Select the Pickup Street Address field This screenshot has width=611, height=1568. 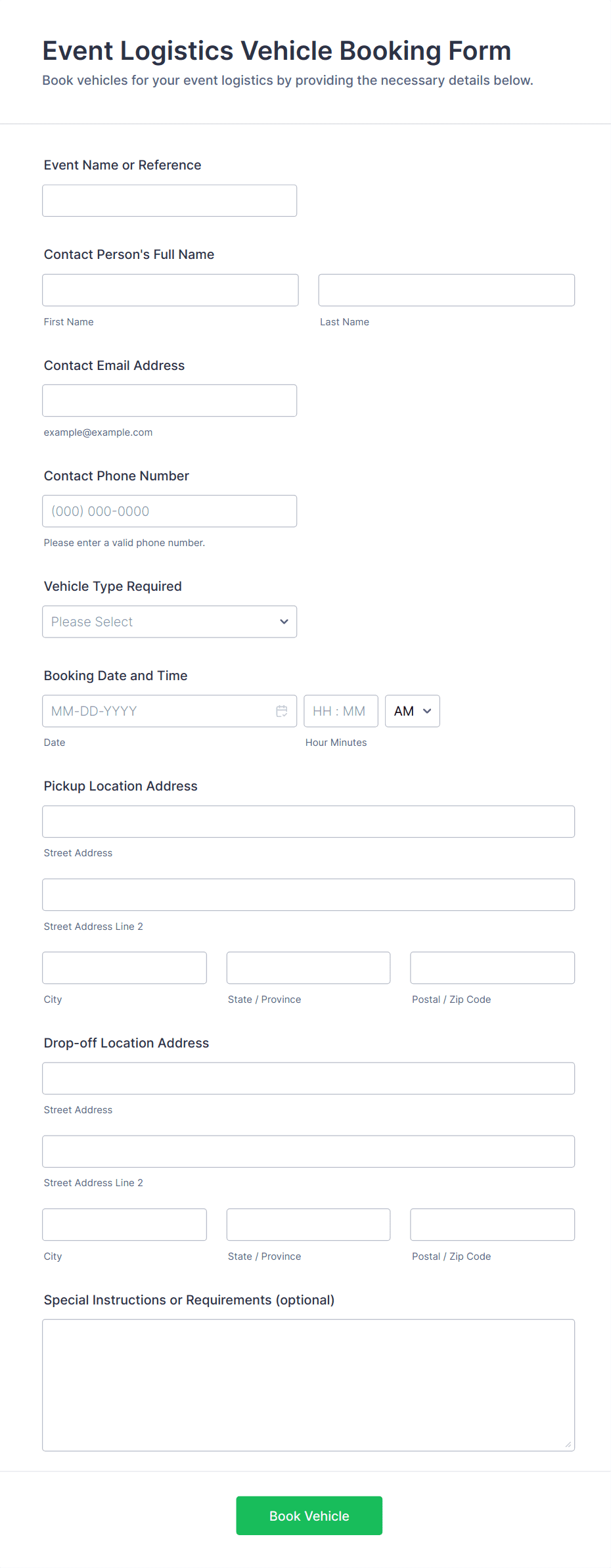click(x=308, y=821)
